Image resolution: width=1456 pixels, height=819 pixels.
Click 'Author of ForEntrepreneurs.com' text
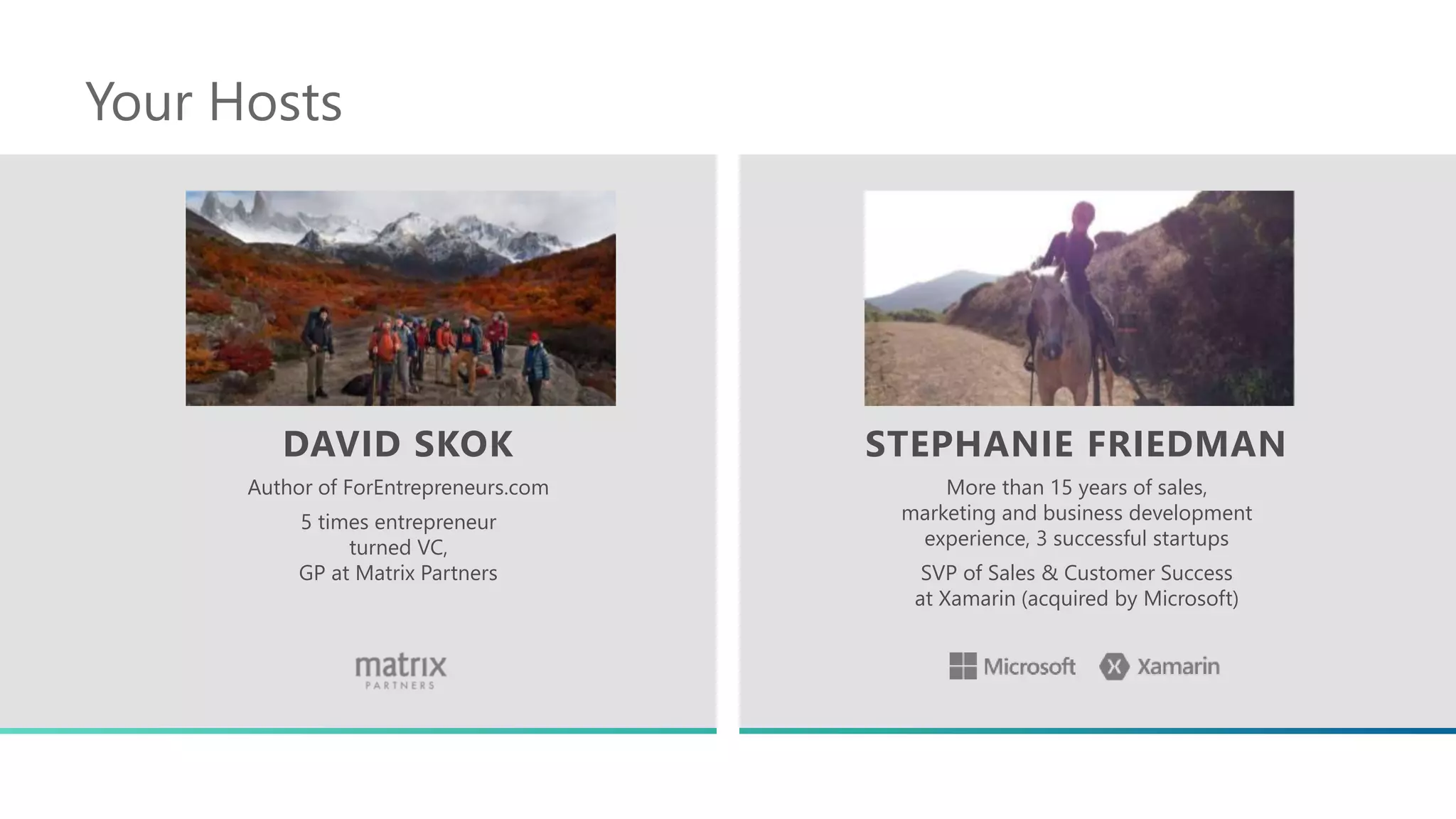tap(398, 488)
